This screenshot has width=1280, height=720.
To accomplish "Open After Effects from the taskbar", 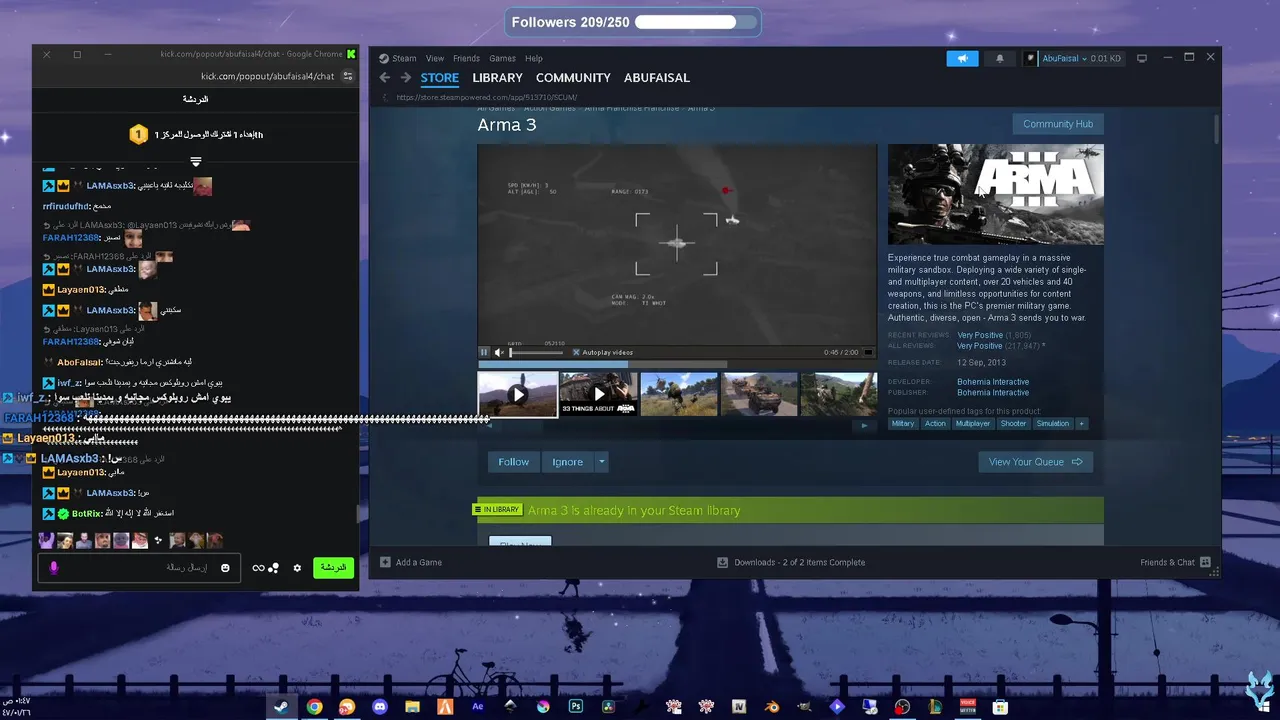I will click(478, 707).
